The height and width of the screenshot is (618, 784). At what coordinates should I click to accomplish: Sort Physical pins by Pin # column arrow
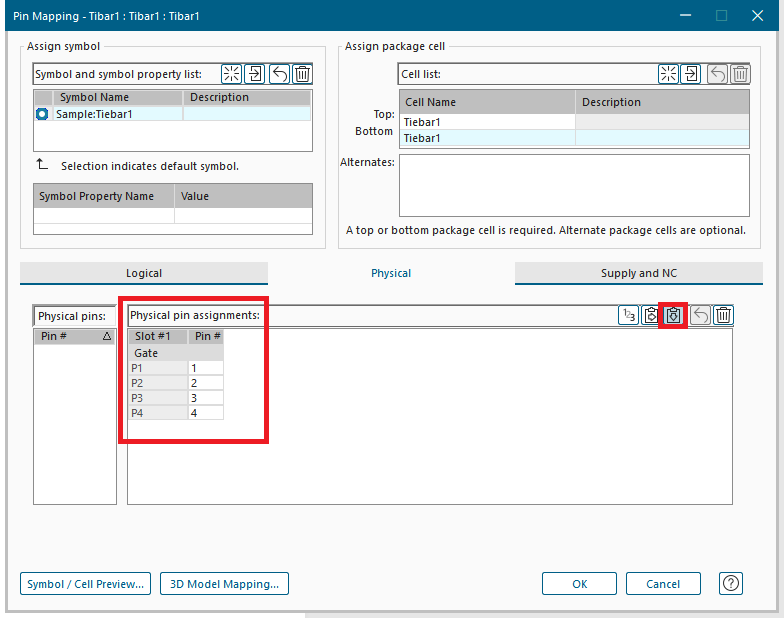pyautogui.click(x=106, y=336)
